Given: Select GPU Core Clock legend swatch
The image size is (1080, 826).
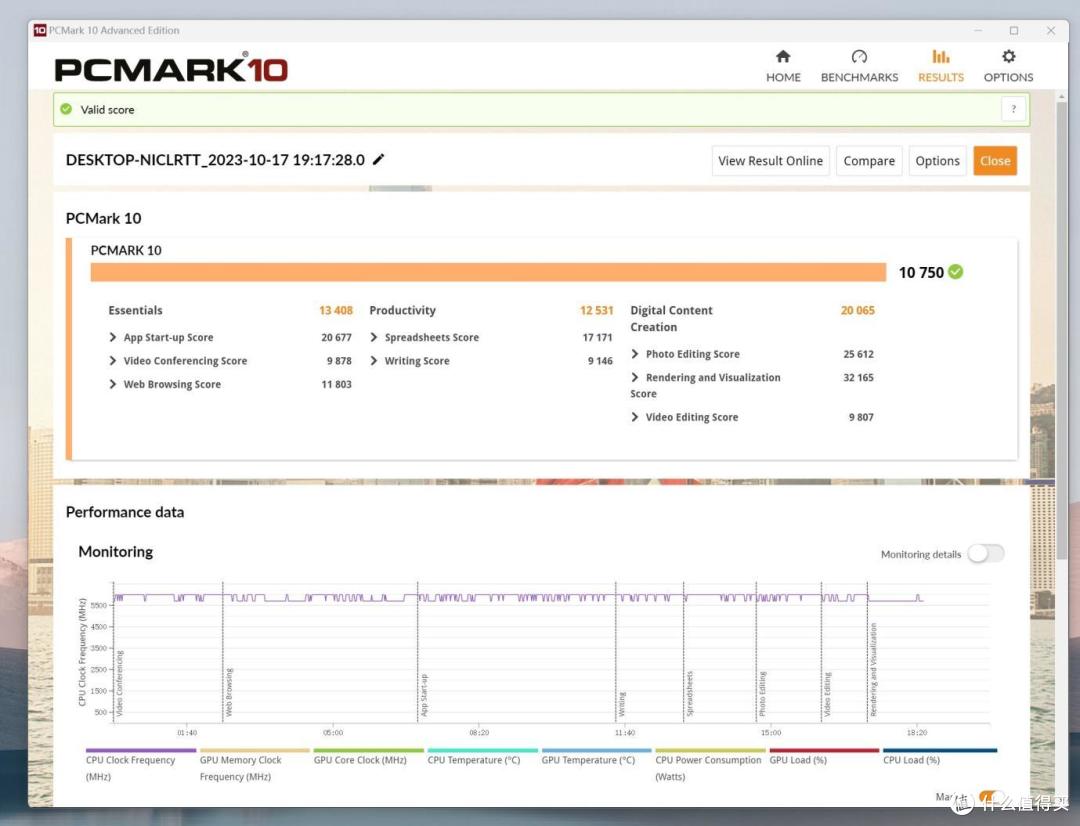Looking at the screenshot, I should coord(368,750).
